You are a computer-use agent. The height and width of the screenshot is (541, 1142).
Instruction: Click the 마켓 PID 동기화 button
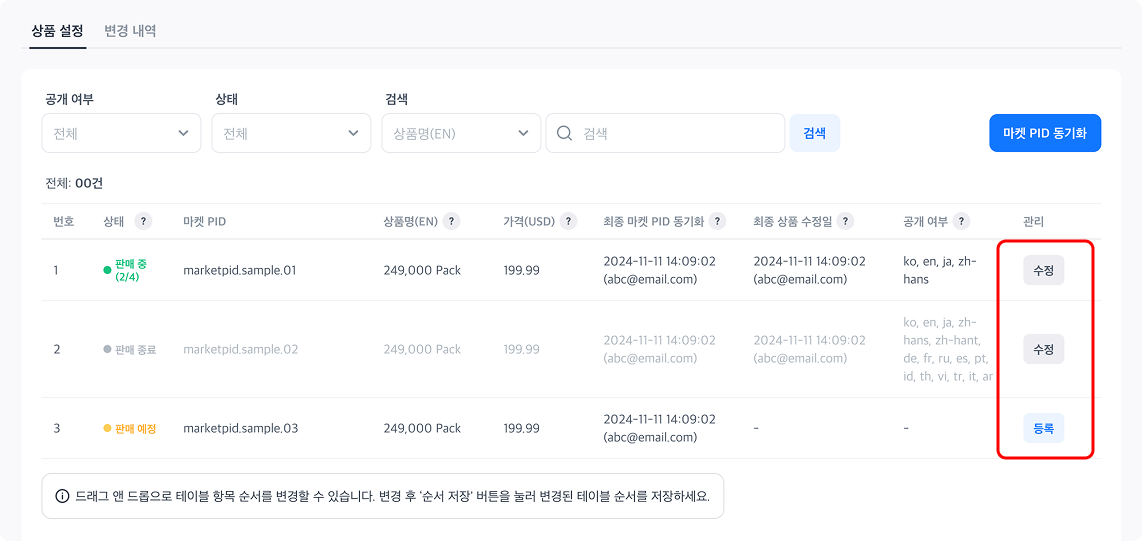point(1045,133)
